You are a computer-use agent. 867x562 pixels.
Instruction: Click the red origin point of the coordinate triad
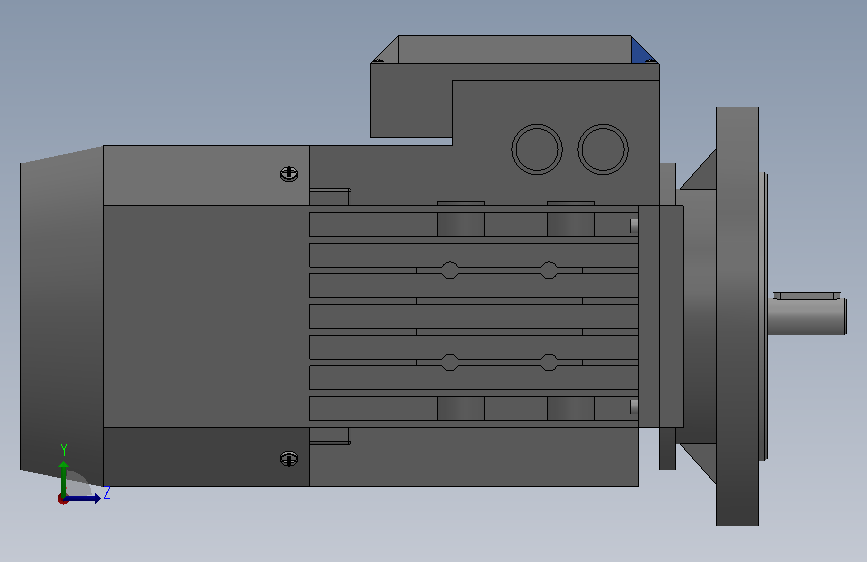coord(62,499)
